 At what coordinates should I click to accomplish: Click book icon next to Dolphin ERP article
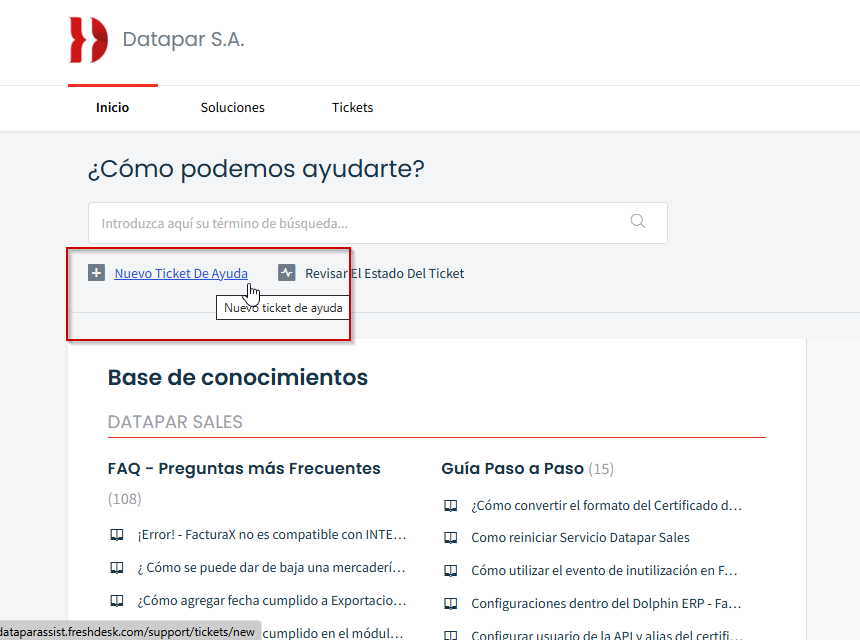pos(450,604)
